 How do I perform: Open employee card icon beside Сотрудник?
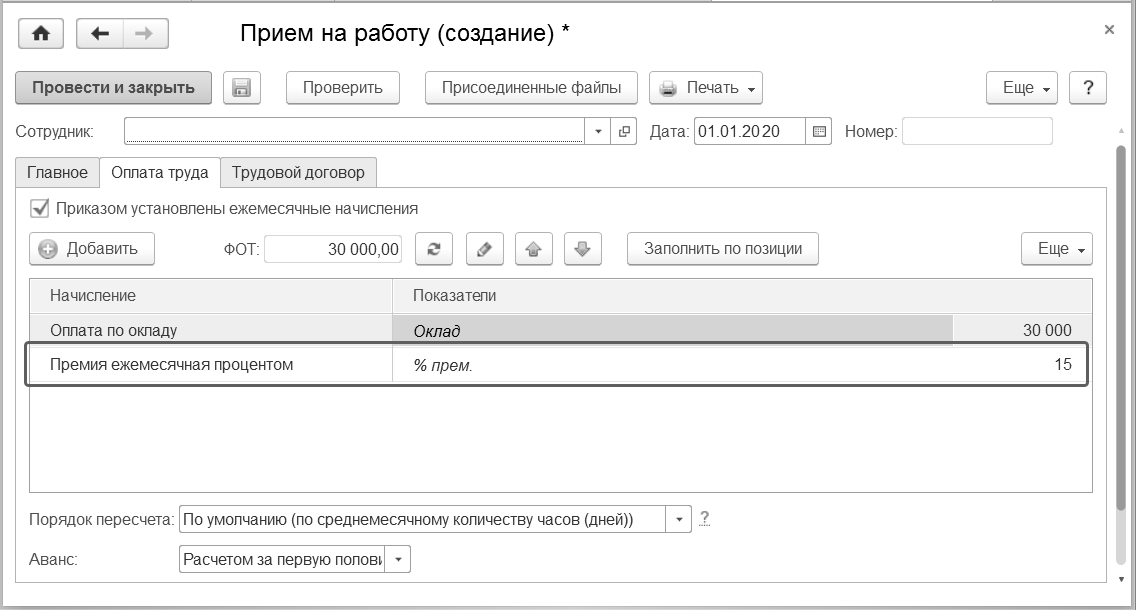click(x=624, y=131)
